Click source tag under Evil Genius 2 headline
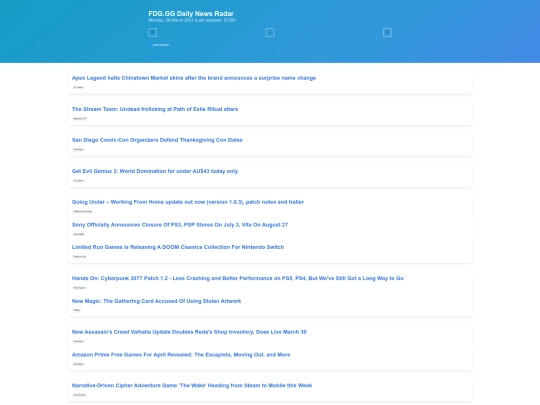The height and width of the screenshot is (405, 540). pyautogui.click(x=78, y=180)
